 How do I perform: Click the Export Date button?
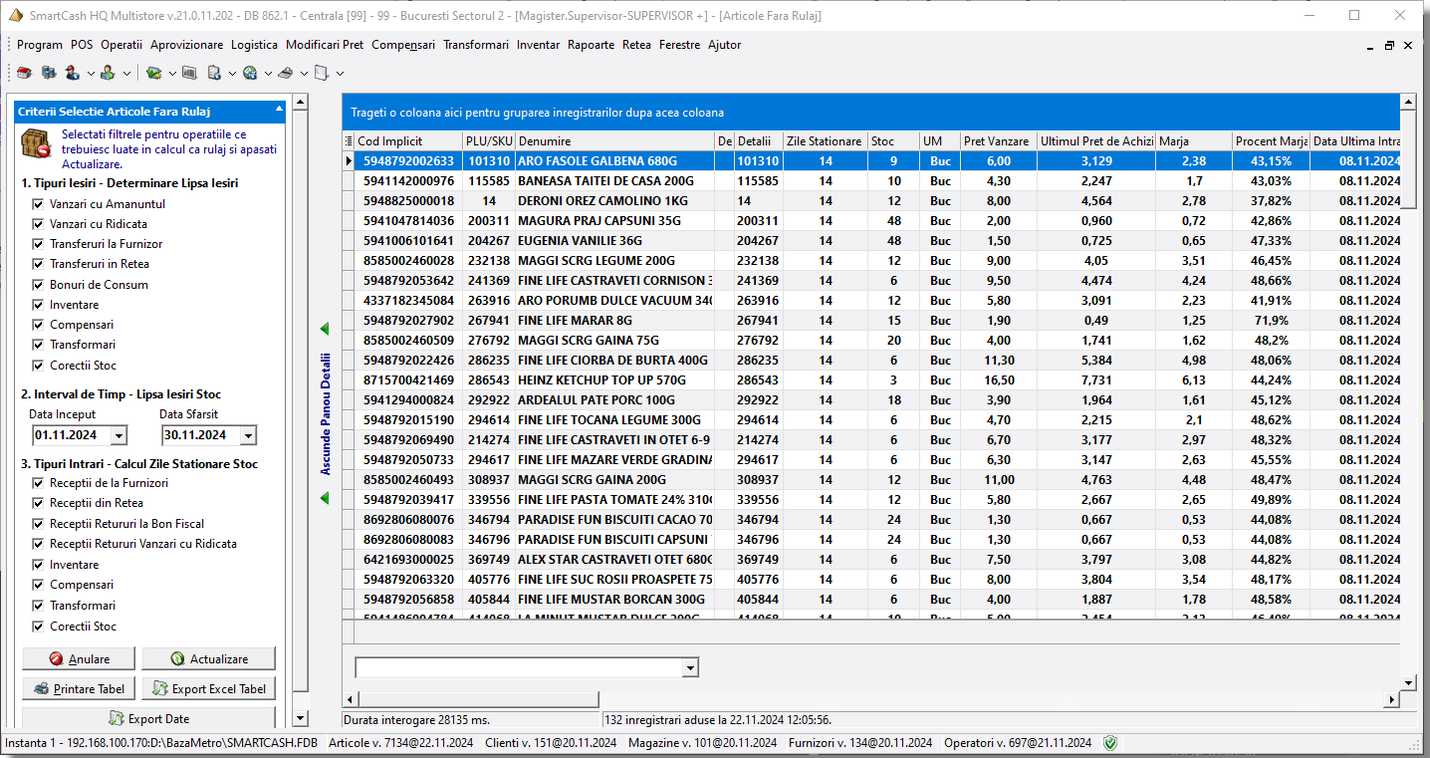[149, 718]
